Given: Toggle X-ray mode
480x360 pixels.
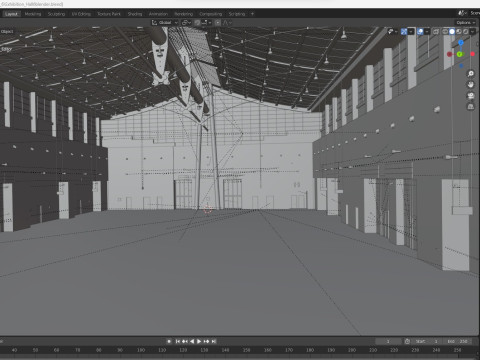Looking at the screenshot, I should pyautogui.click(x=436, y=32).
